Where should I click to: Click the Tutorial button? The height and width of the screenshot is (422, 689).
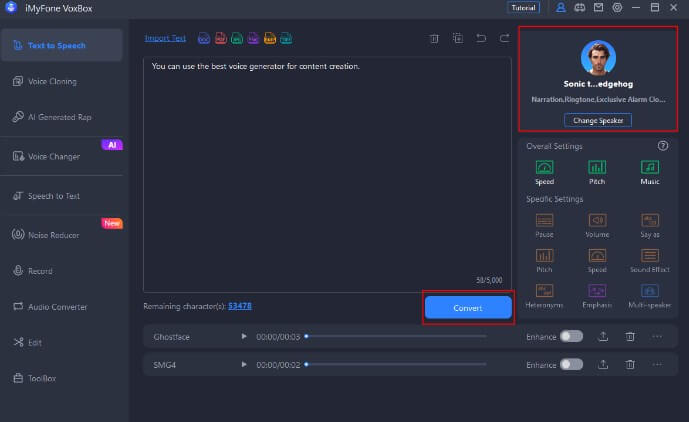pyautogui.click(x=523, y=7)
